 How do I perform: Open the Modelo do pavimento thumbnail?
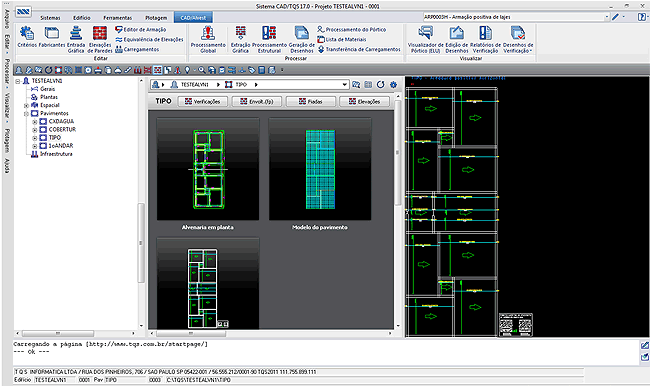pyautogui.click(x=320, y=169)
